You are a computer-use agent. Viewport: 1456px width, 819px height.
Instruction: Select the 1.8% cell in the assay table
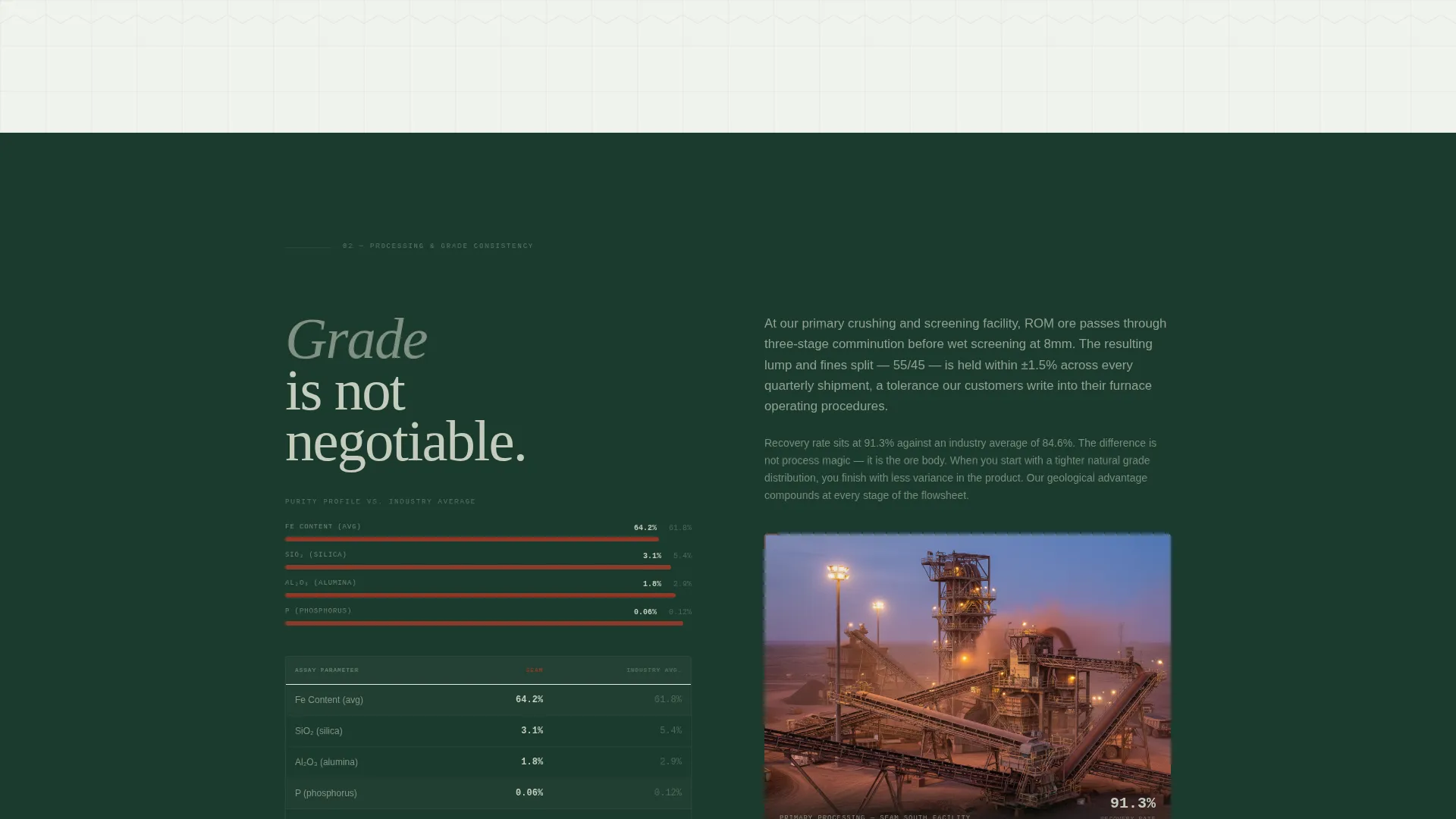point(532,761)
